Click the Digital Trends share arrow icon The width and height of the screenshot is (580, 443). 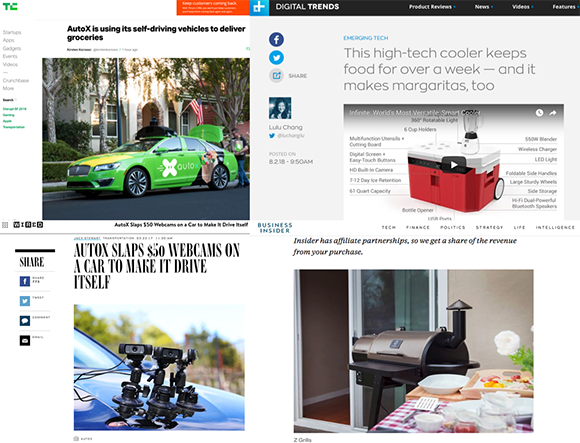pos(276,75)
